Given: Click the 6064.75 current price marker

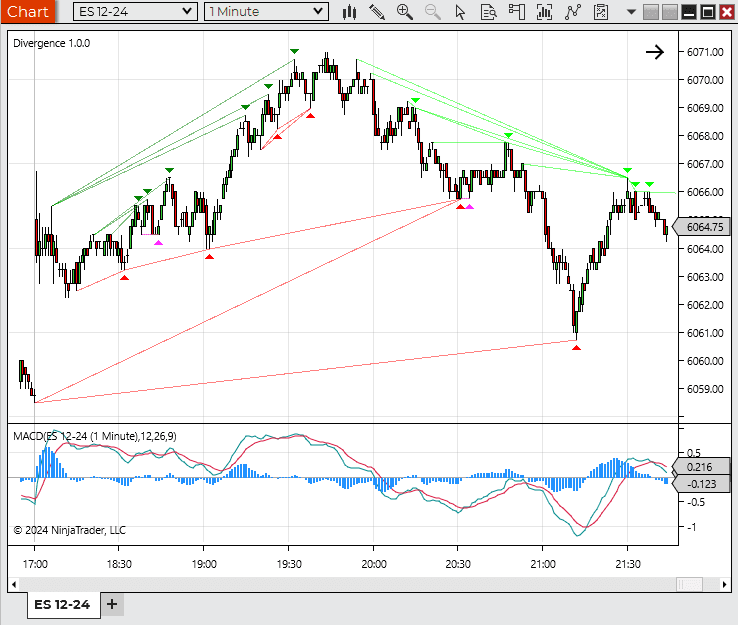Looking at the screenshot, I should 705,227.
